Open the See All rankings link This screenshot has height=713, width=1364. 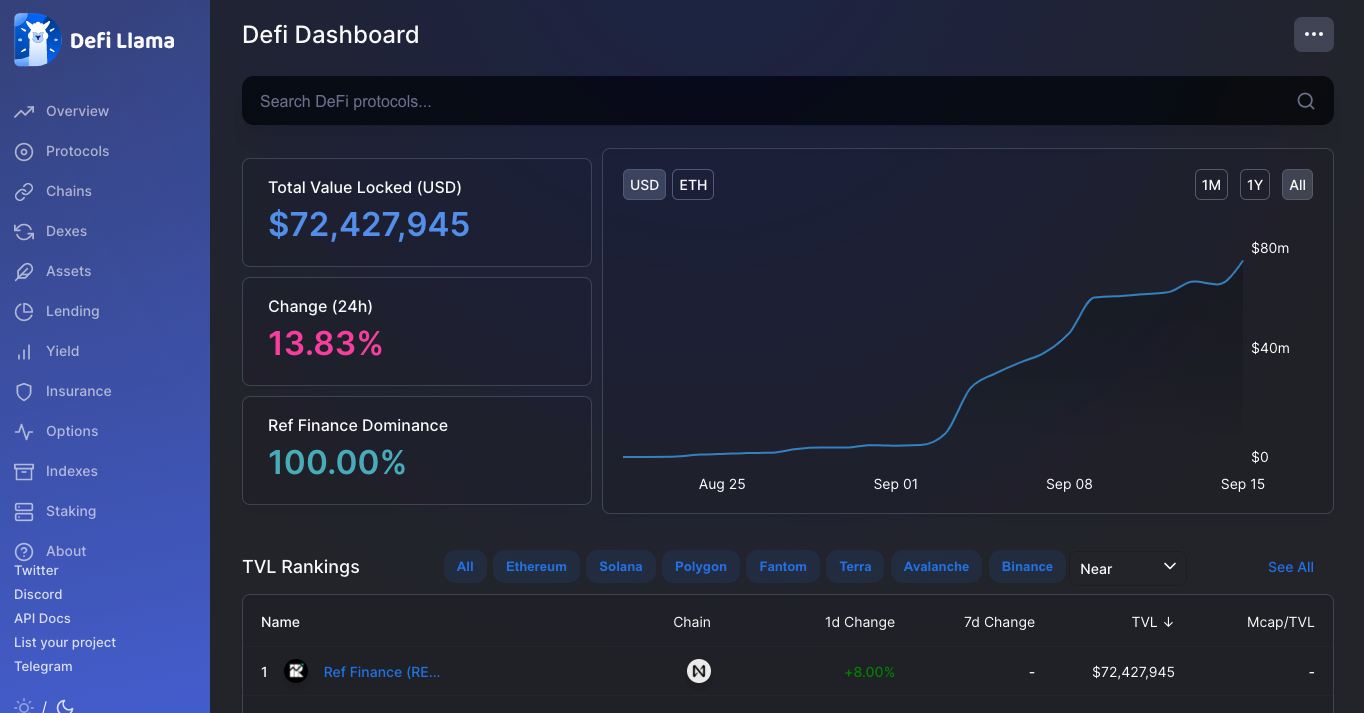tap(1291, 567)
